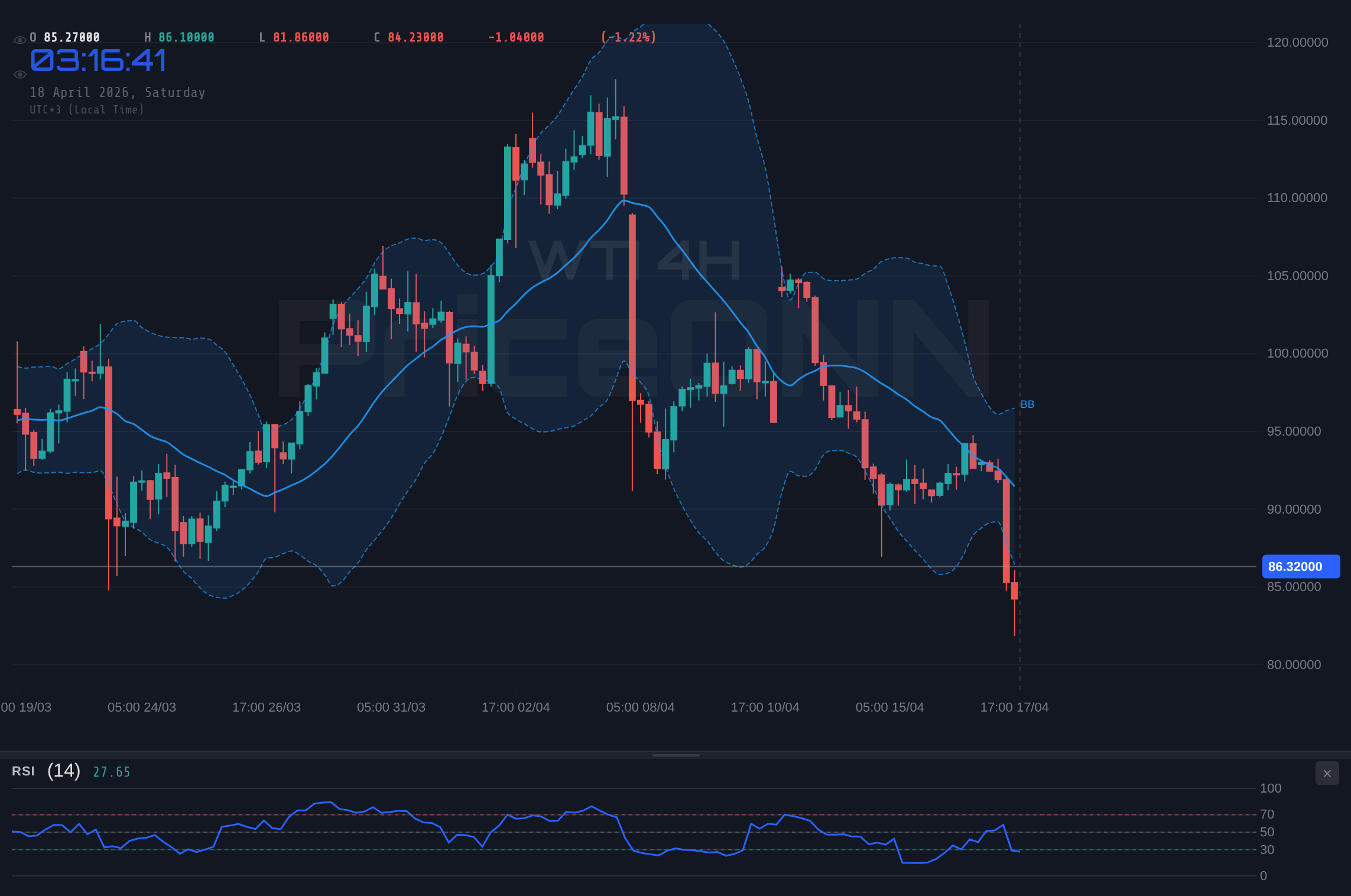Close the RSI indicator panel

1327,773
